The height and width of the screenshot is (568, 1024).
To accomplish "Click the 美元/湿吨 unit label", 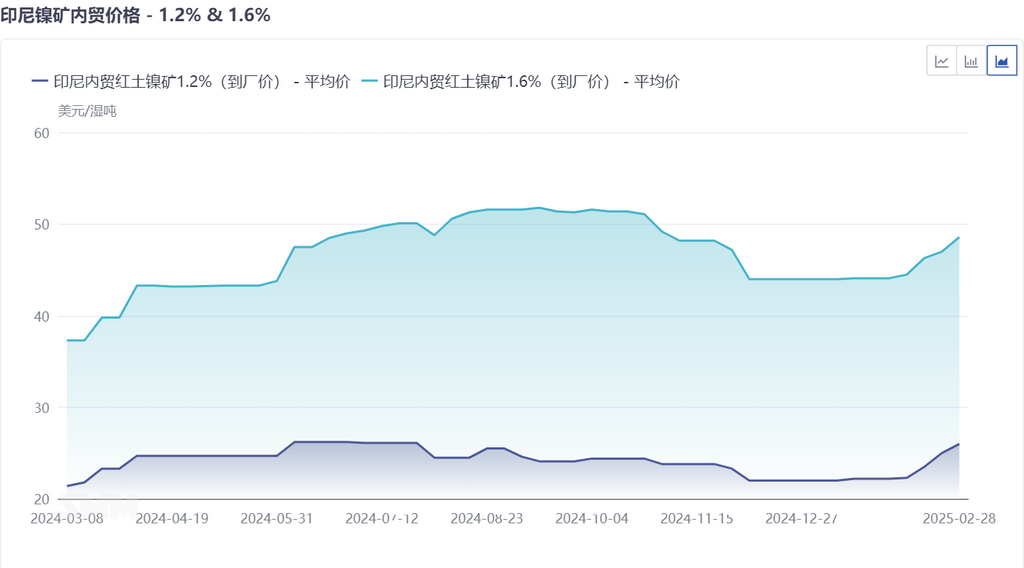I will point(87,111).
